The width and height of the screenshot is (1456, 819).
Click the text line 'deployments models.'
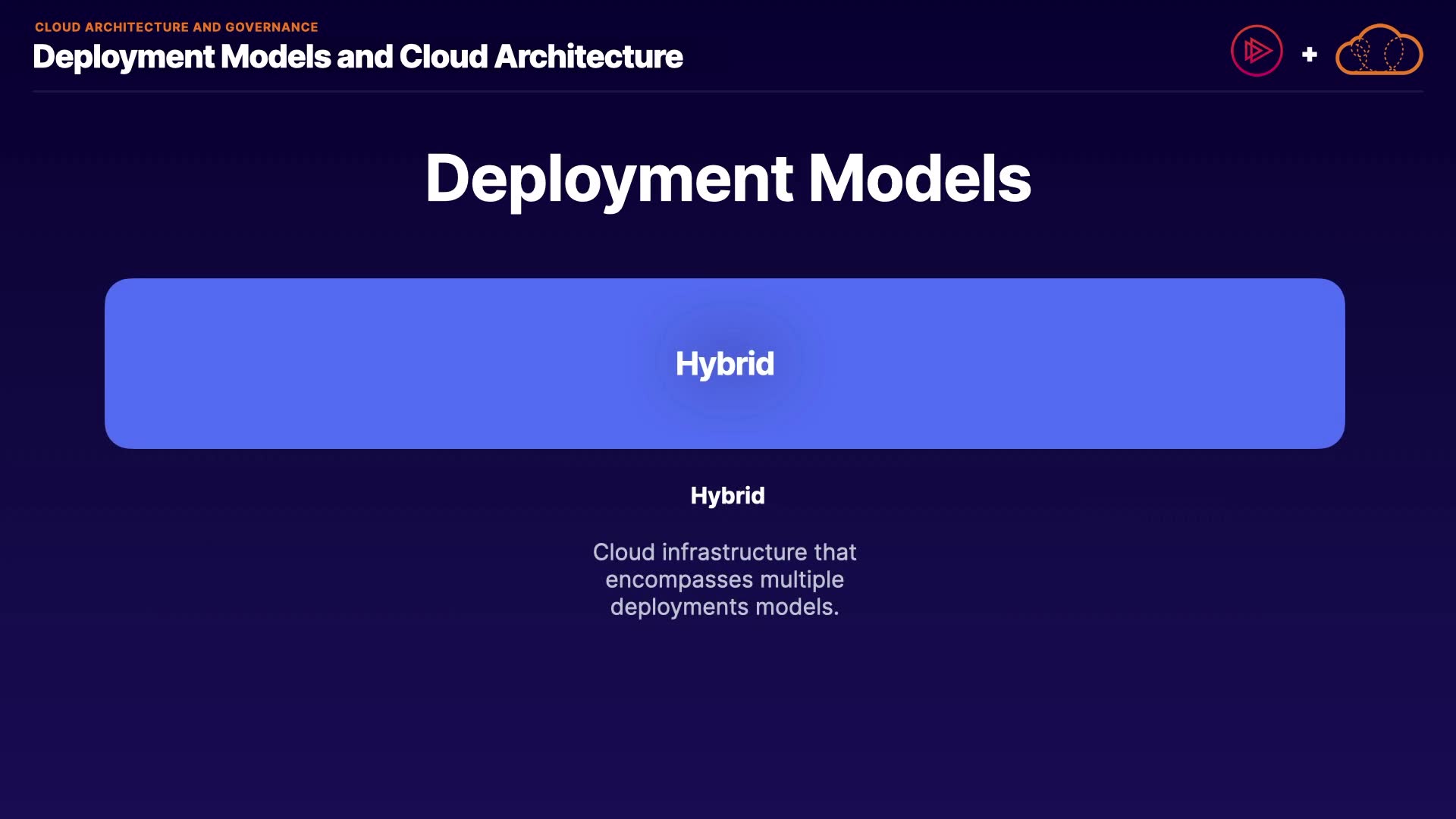tap(724, 607)
